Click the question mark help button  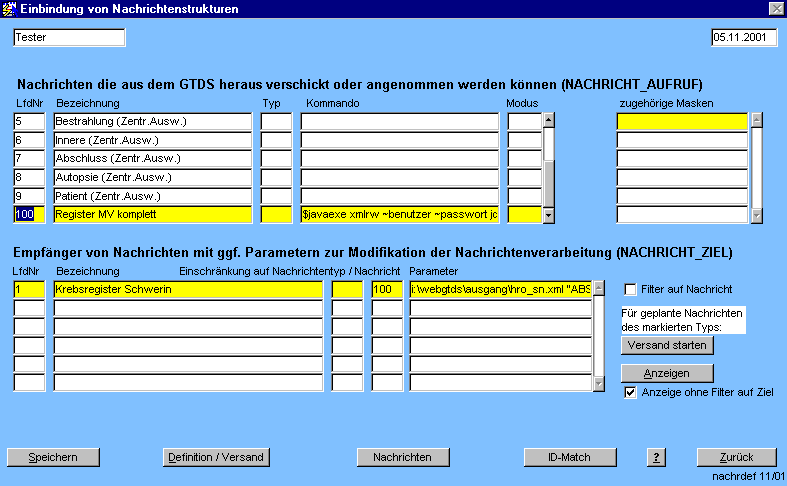(x=656, y=457)
